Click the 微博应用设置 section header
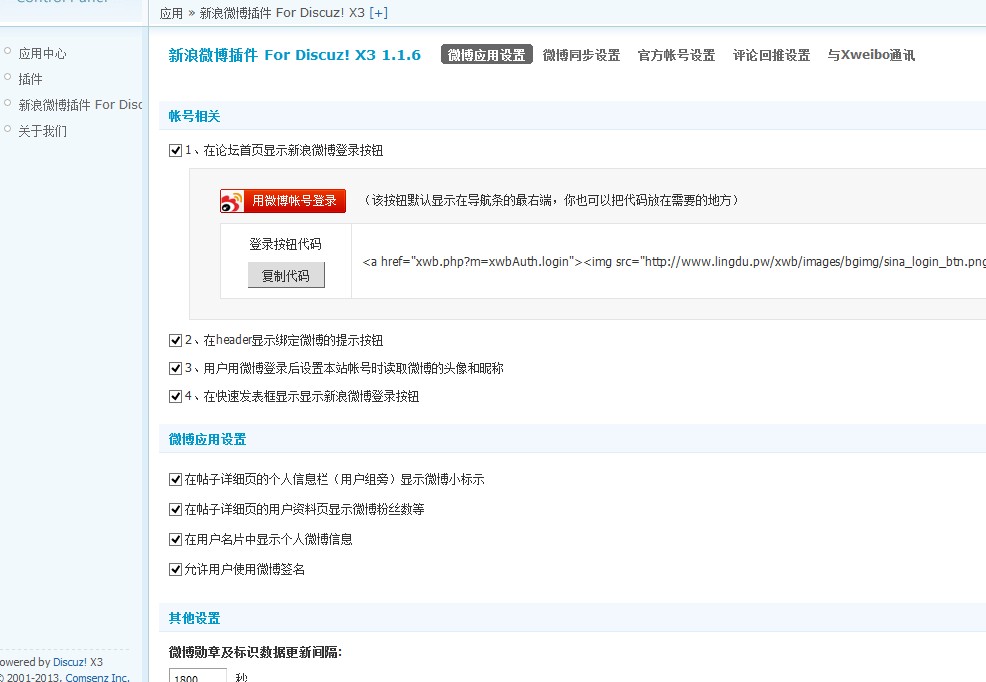This screenshot has width=986, height=682. coord(208,439)
